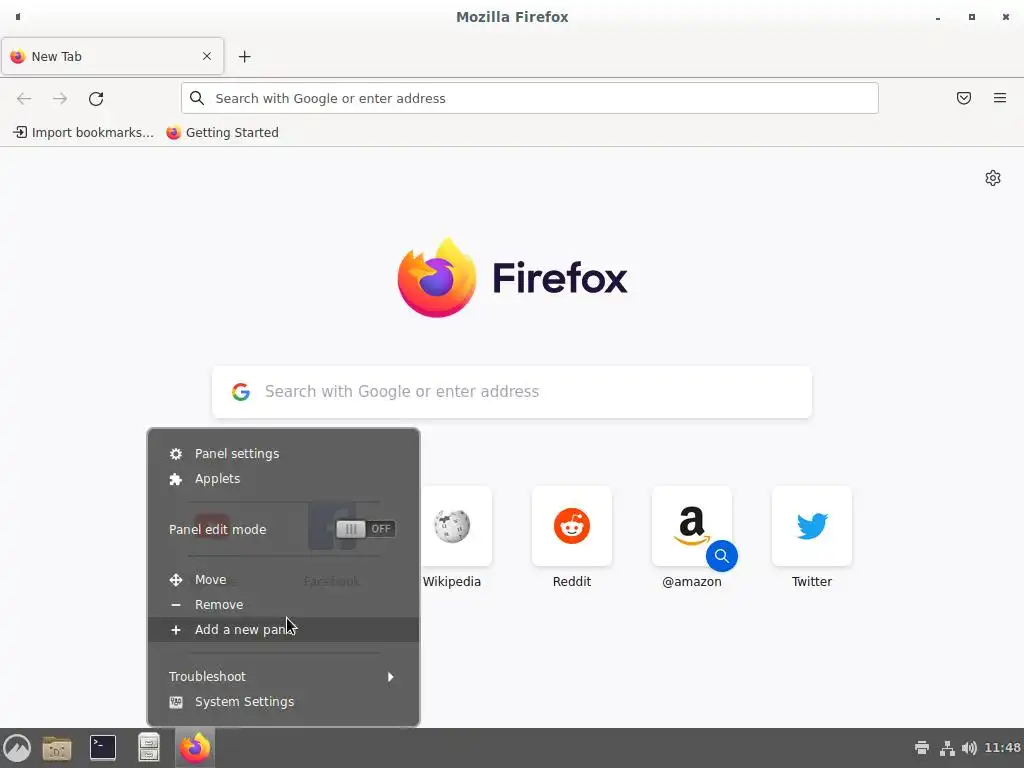Click the Google logo in search box
Viewport: 1024px width, 768px height.
[241, 392]
